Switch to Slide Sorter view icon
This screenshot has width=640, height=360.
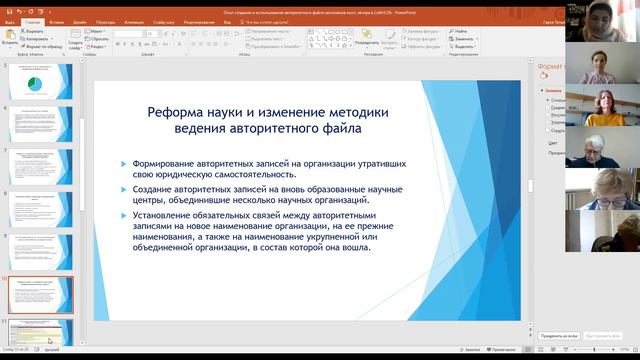point(541,349)
